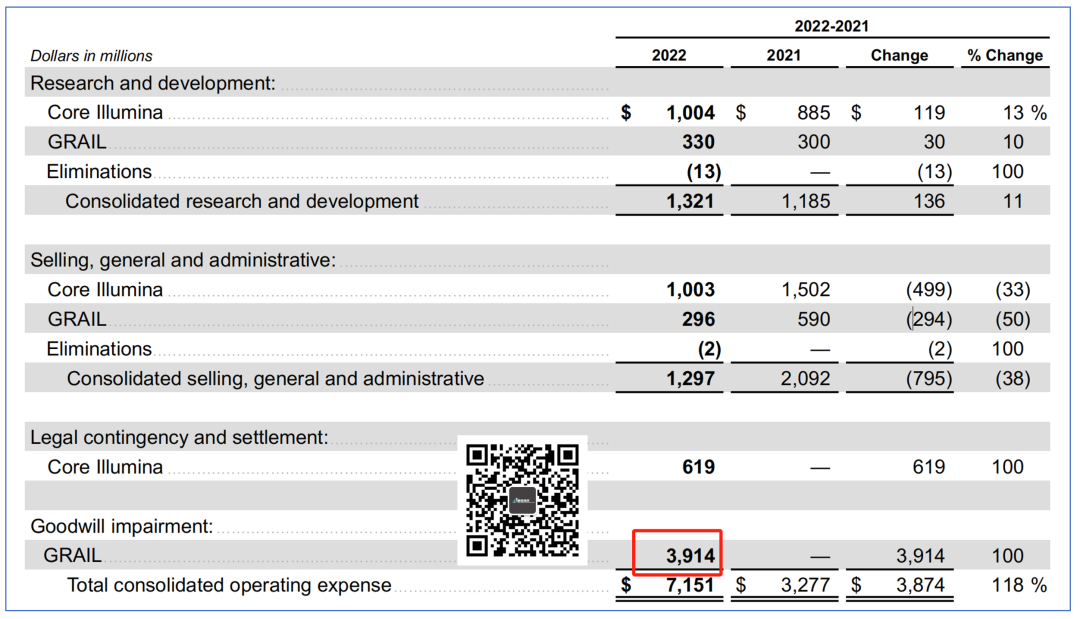Click the R&D GRAIL 2021 value 300
The width and height of the screenshot is (1080, 619).
coord(813,143)
